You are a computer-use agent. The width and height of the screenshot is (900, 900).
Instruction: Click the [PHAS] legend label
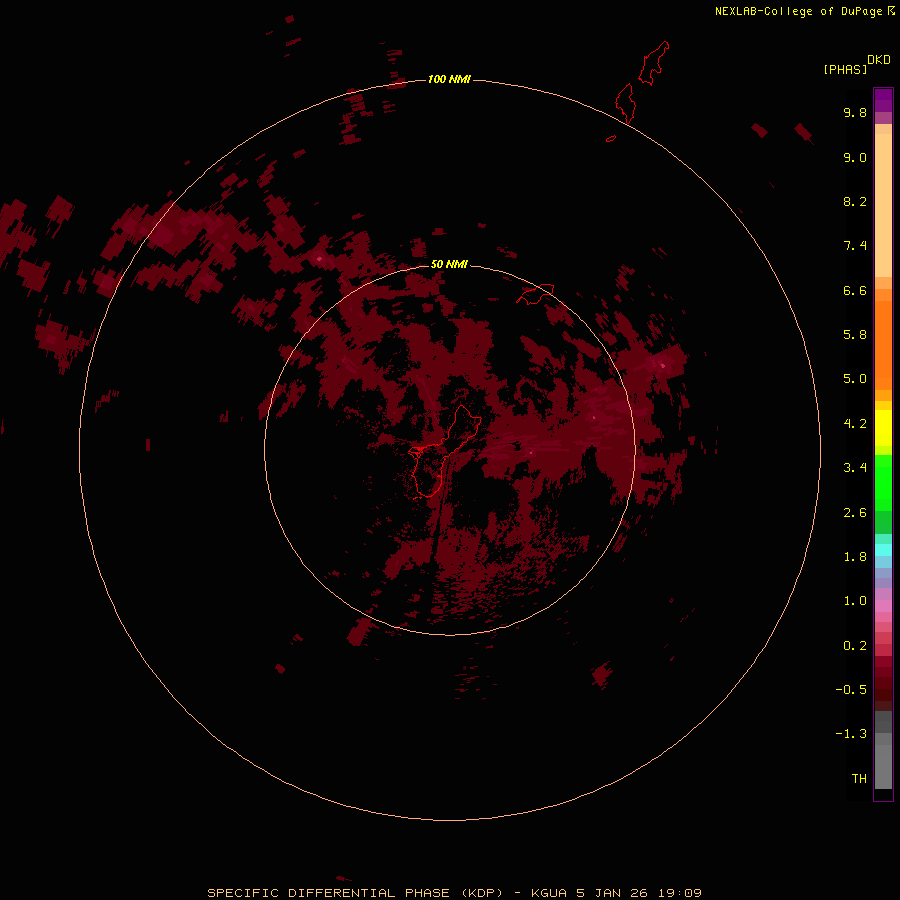[x=845, y=70]
